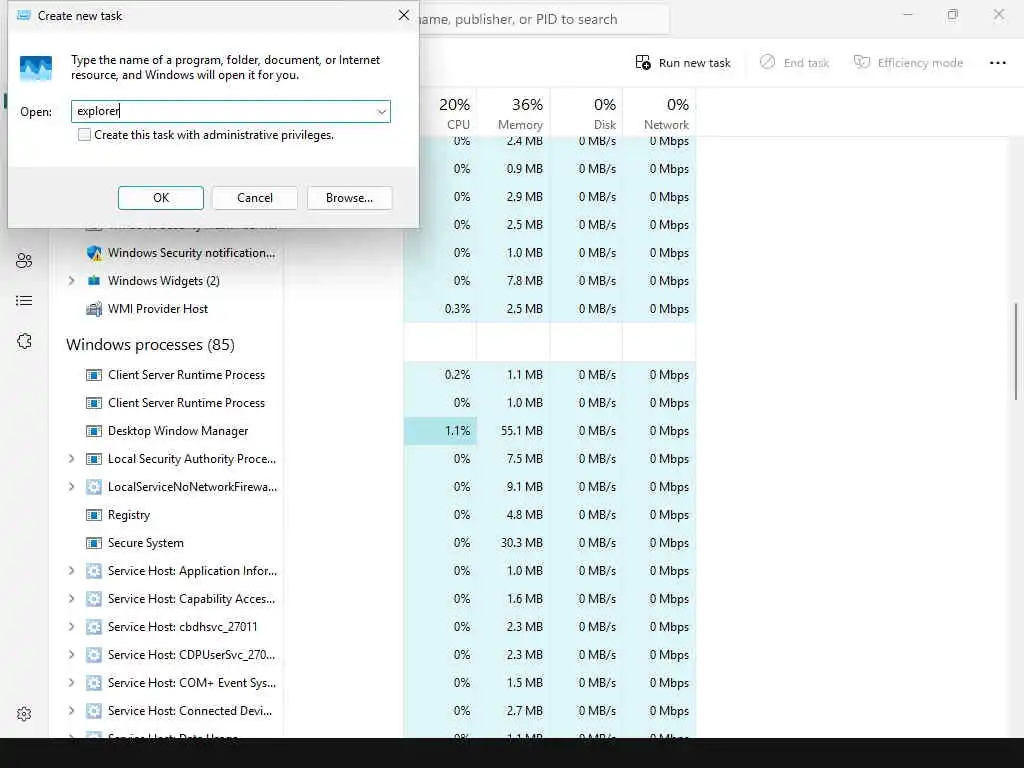The height and width of the screenshot is (768, 1024).
Task: Open Task Manager settings gear
Action: [x=24, y=714]
